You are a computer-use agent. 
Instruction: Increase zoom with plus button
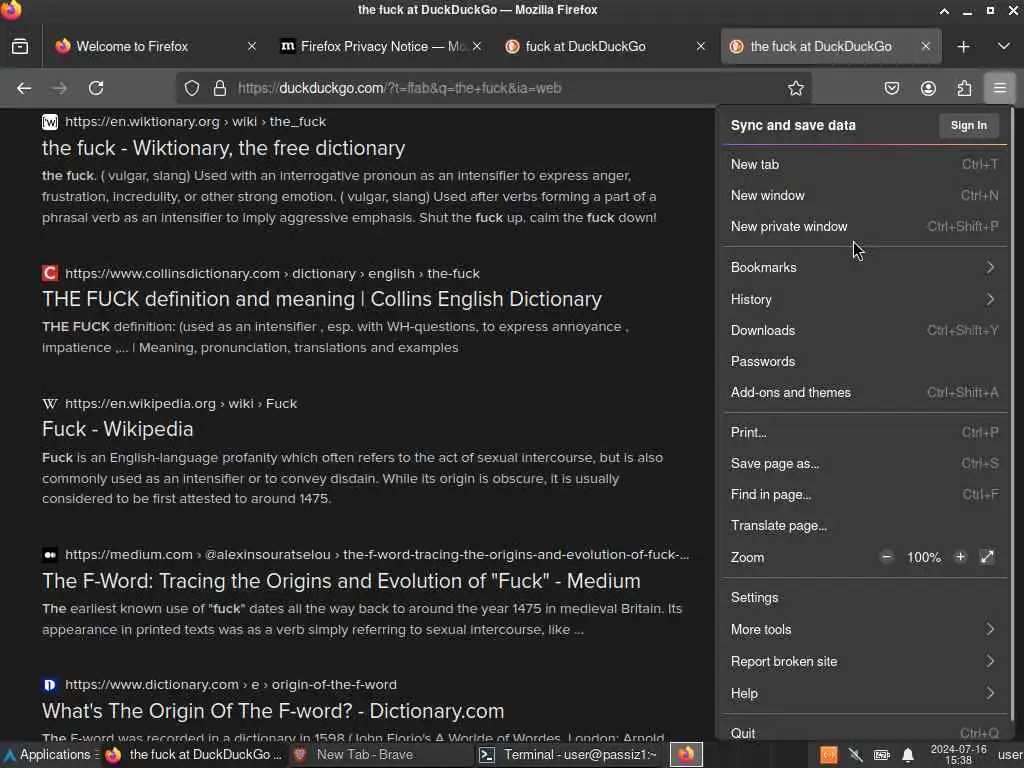point(960,557)
